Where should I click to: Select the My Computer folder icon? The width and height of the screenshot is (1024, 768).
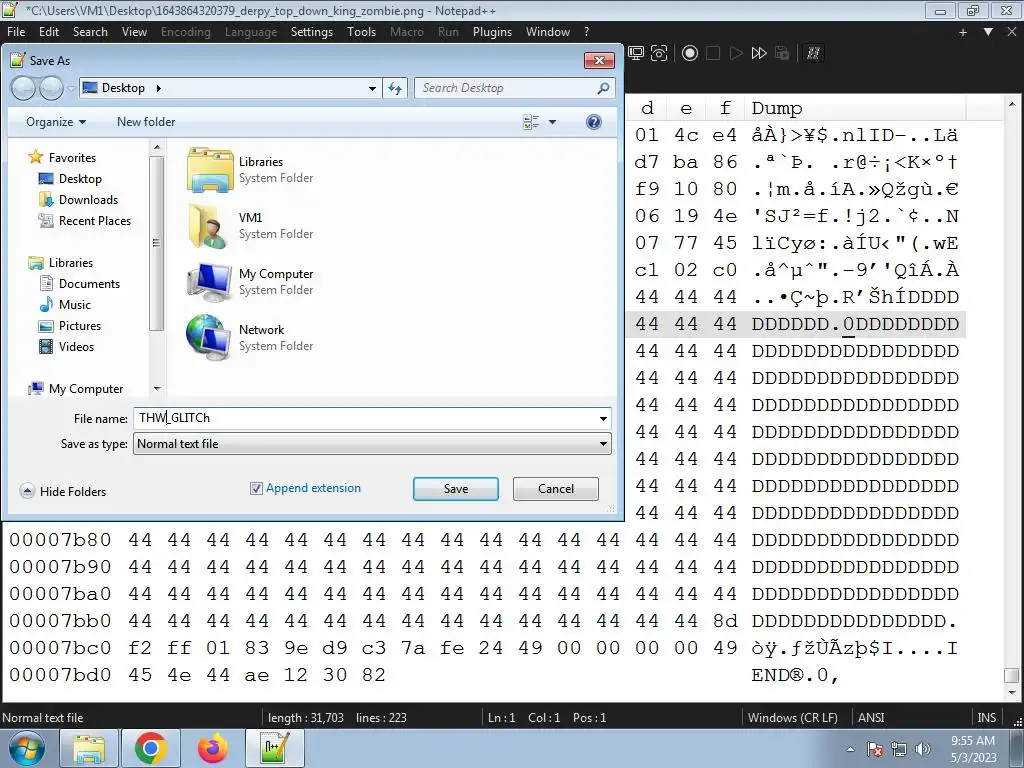(x=209, y=282)
